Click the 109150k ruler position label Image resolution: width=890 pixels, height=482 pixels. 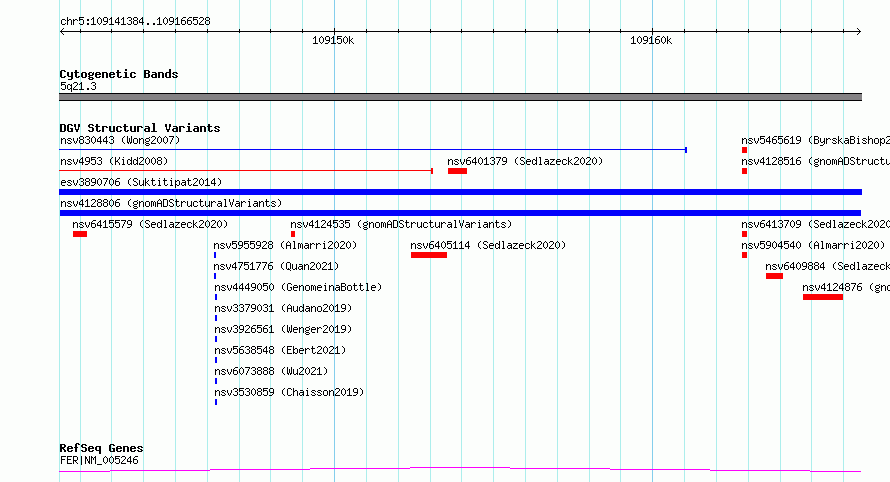333,40
